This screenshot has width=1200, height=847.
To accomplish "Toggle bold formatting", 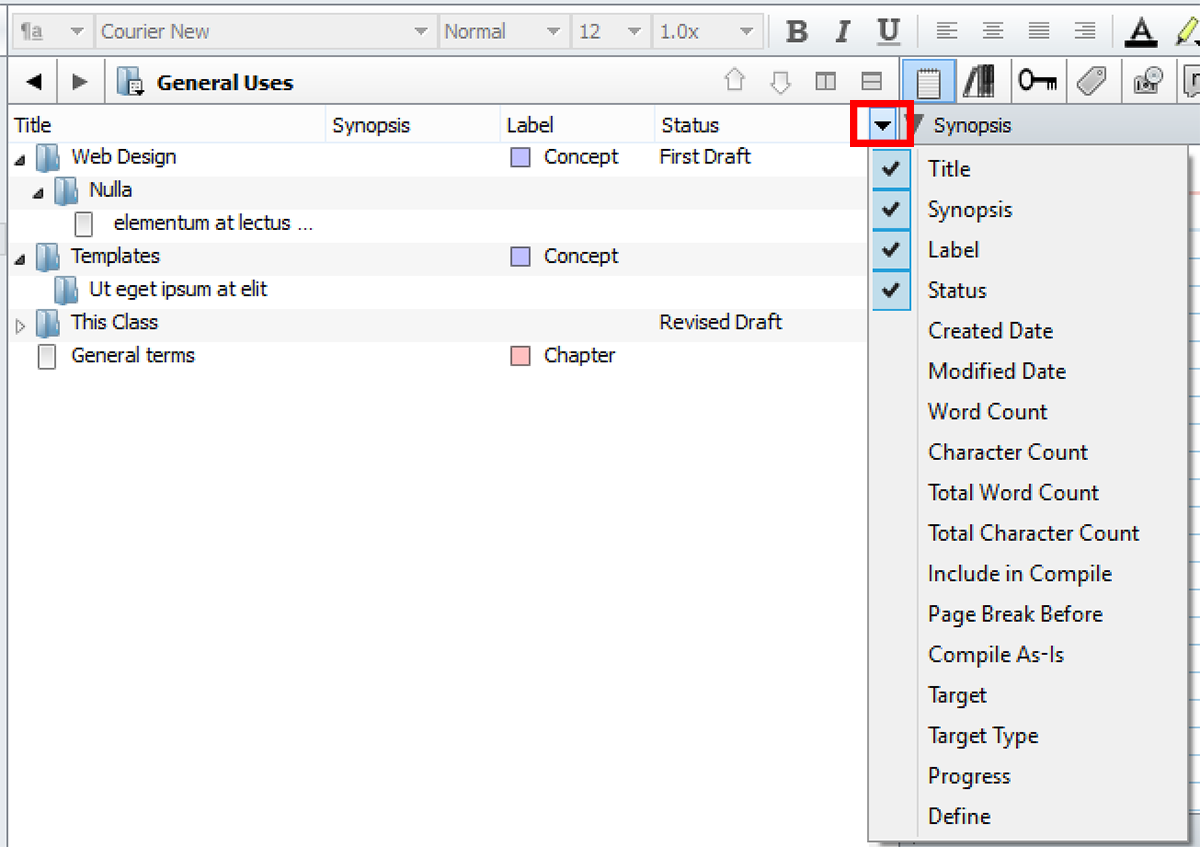I will point(797,32).
